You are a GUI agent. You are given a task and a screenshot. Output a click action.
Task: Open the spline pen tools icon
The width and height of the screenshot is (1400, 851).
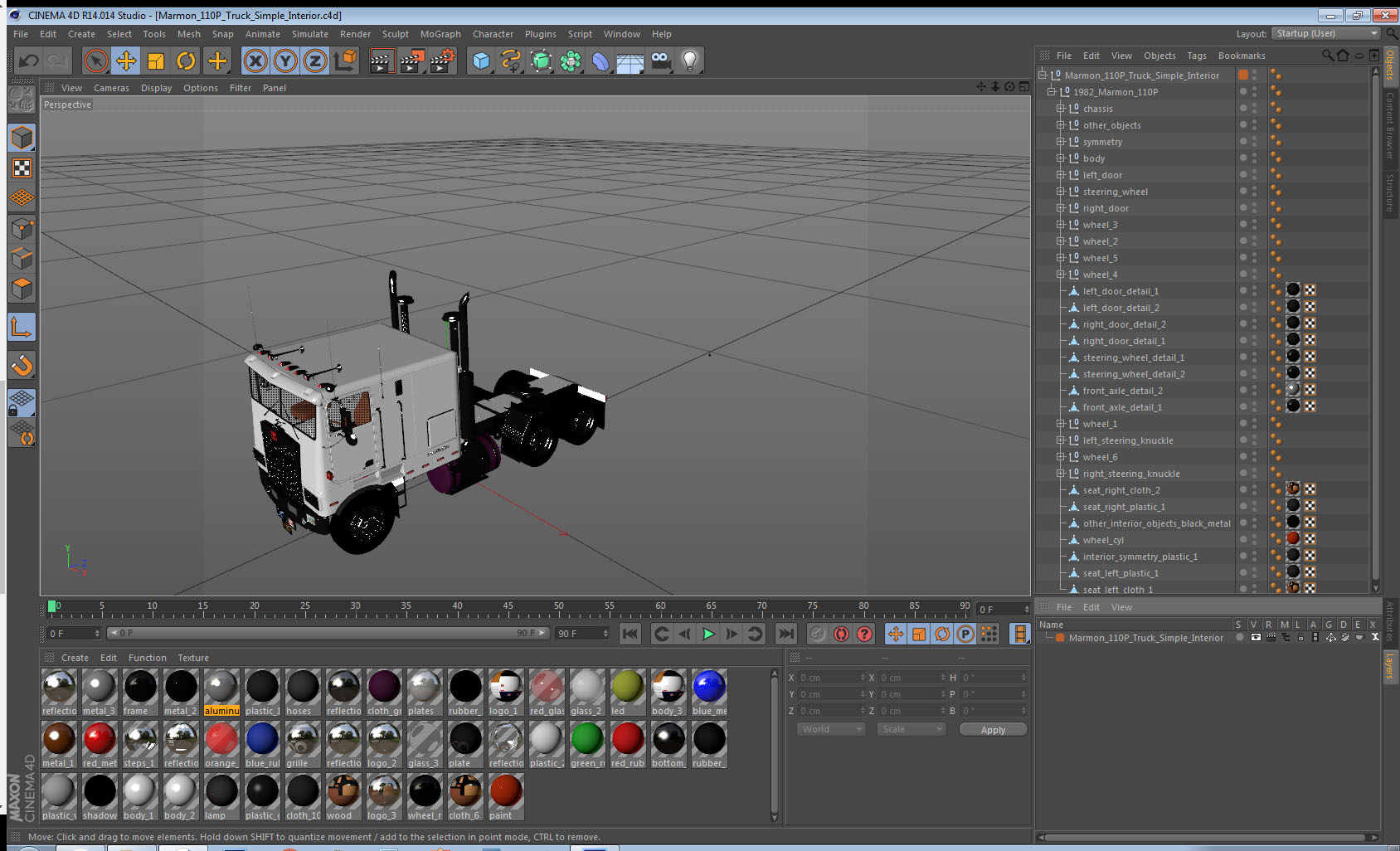pos(511,61)
